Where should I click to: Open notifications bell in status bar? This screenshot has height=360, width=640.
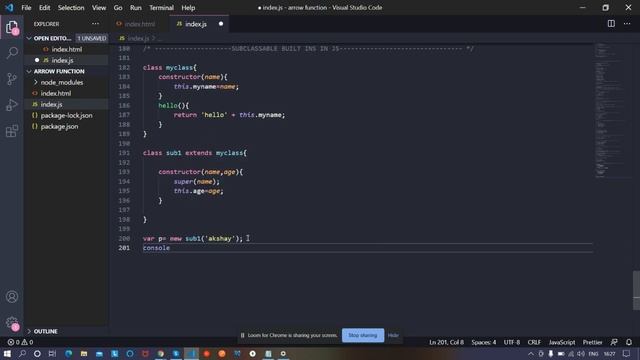(x=629, y=342)
